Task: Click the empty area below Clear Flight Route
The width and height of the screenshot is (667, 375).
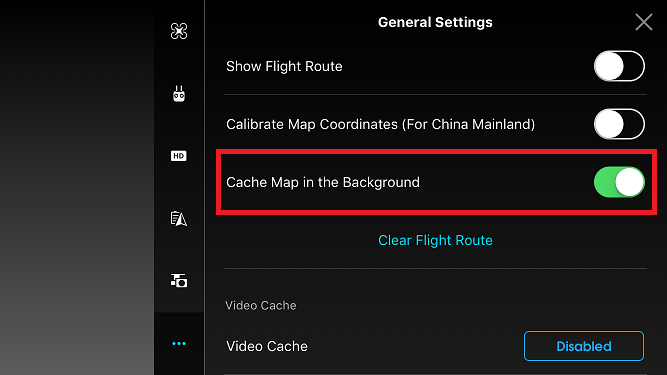Action: (435, 259)
